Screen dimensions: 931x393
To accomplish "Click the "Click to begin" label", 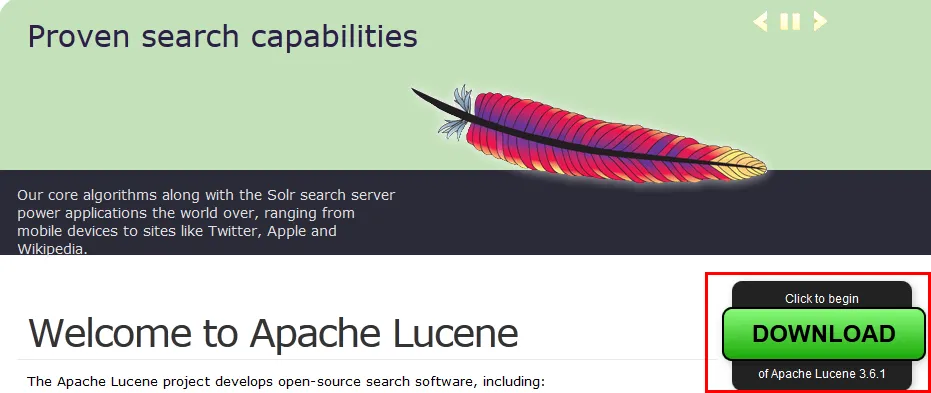I will [822, 299].
